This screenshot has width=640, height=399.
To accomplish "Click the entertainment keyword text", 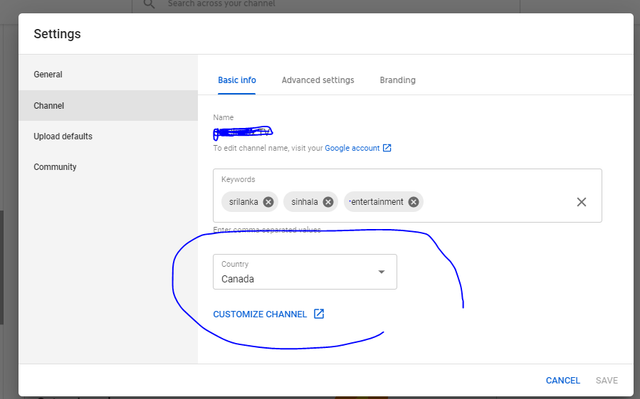I will click(x=377, y=202).
